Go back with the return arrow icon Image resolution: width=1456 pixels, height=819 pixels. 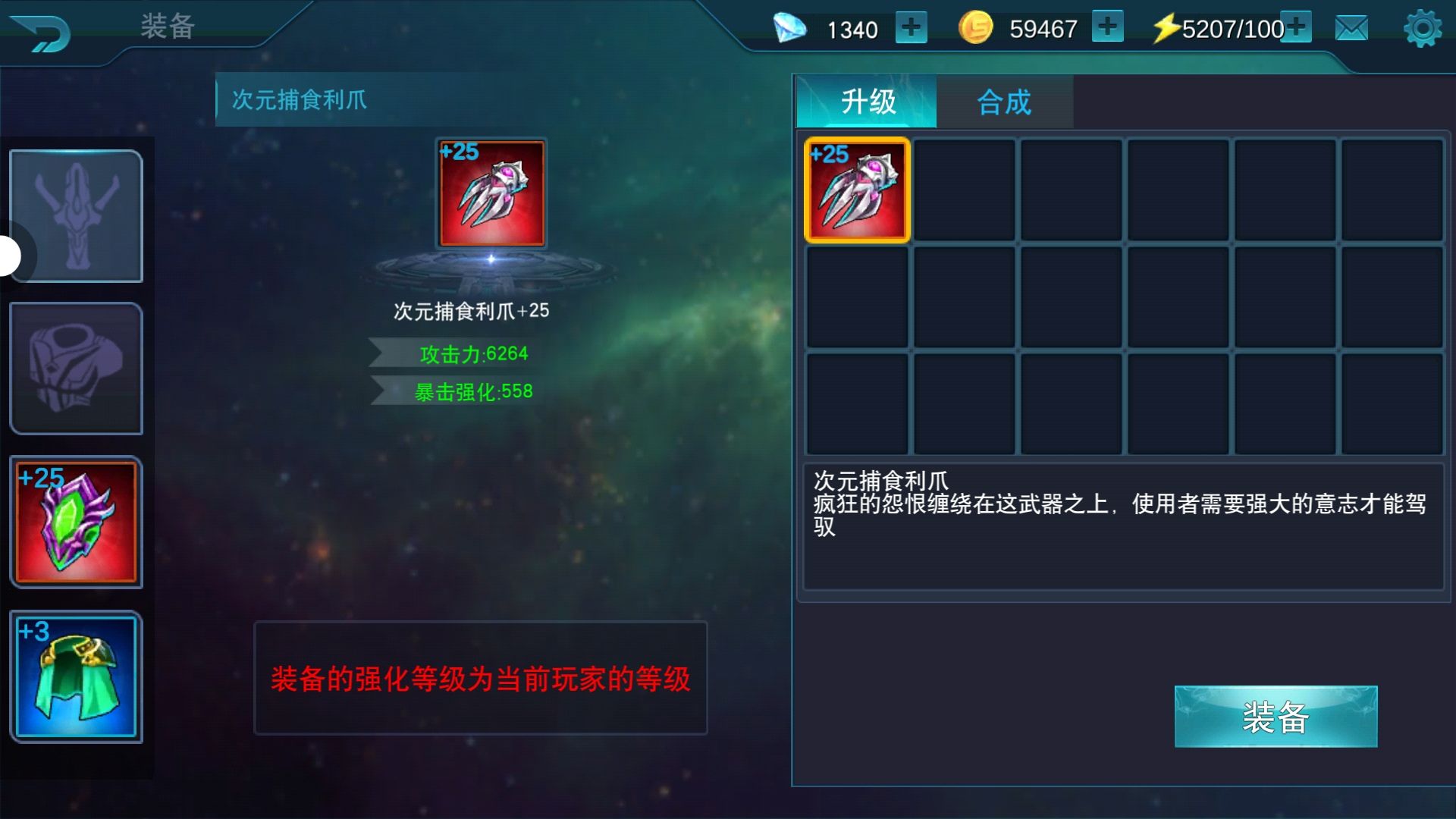[42, 33]
